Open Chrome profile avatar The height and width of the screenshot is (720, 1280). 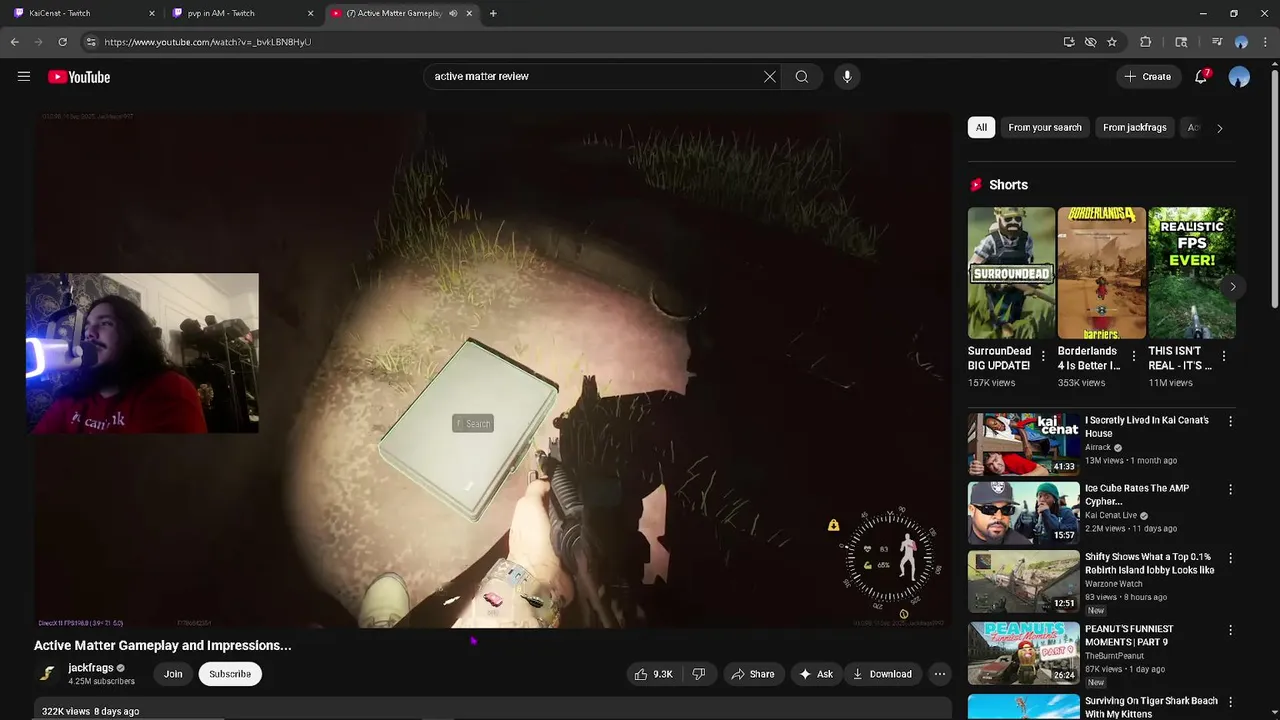point(1241,42)
